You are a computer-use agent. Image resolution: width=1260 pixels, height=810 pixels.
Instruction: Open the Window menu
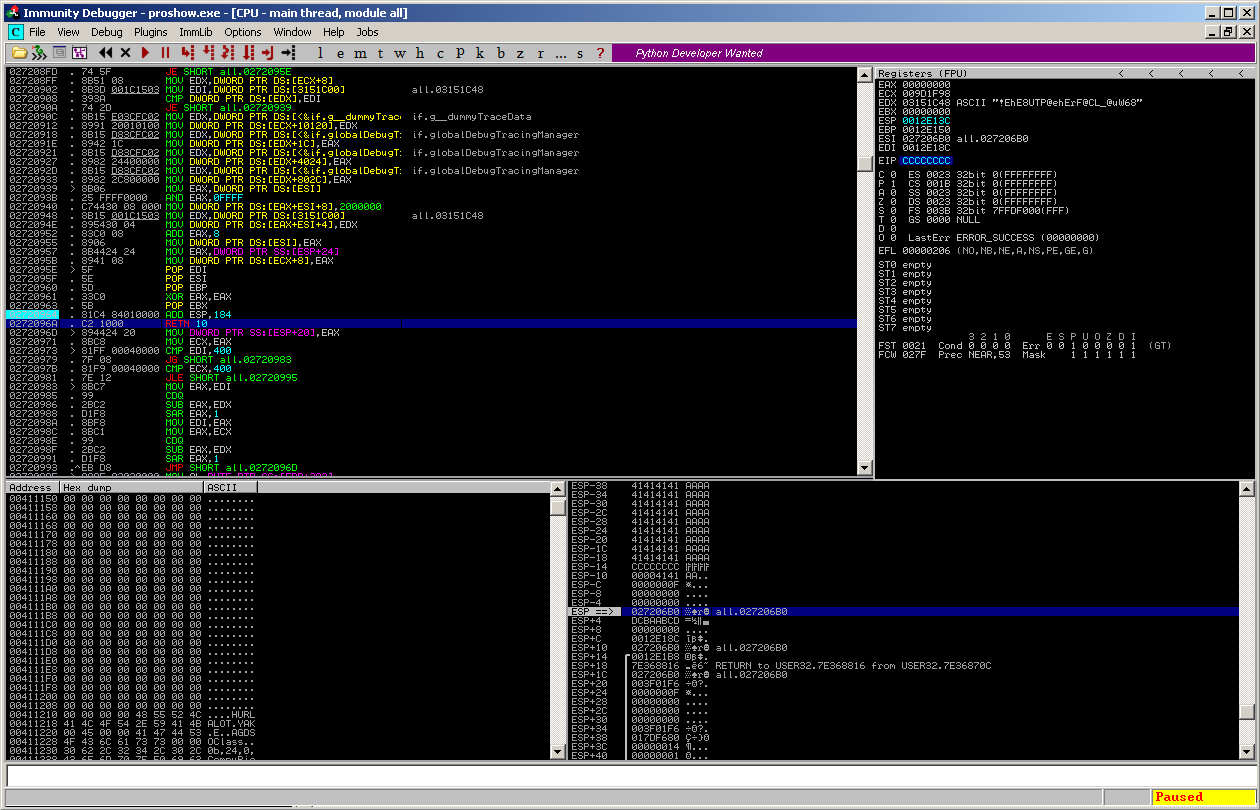(292, 32)
